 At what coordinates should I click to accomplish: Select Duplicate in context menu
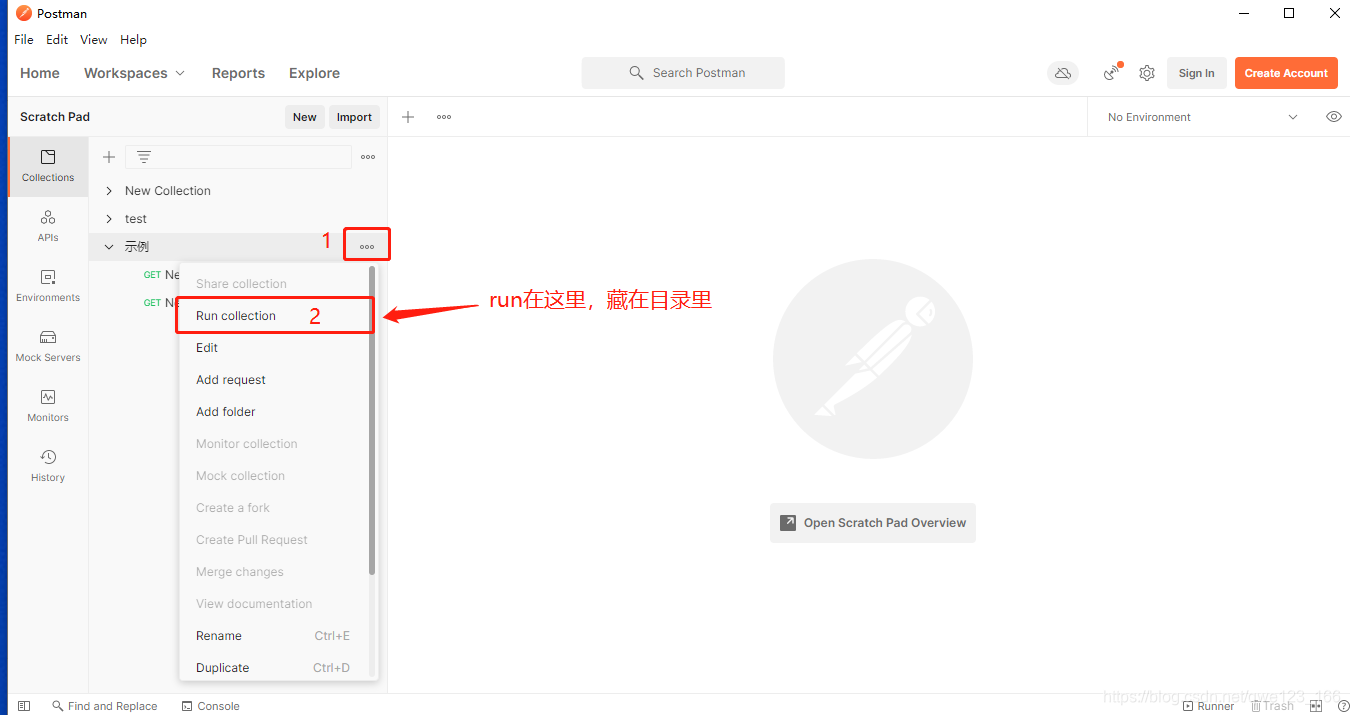[274, 668]
